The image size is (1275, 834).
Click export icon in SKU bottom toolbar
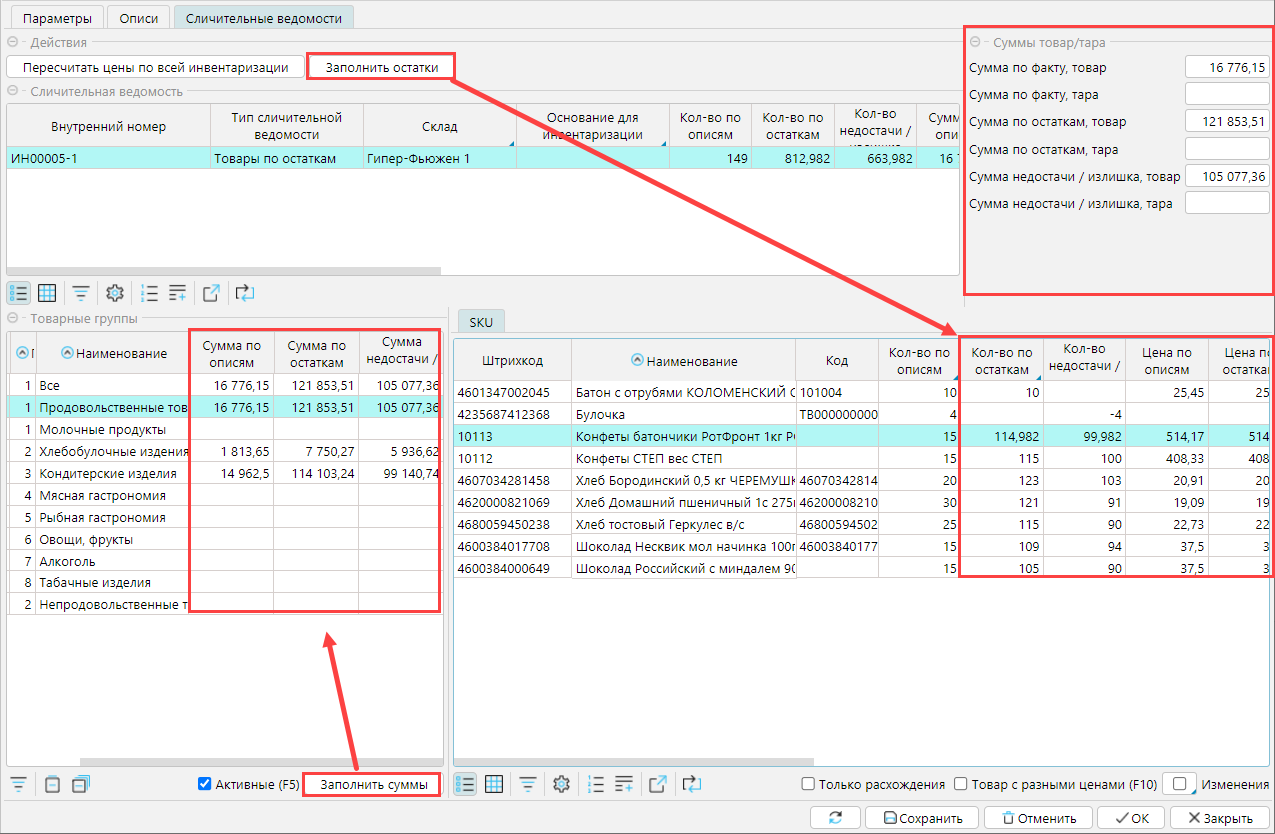click(x=657, y=785)
